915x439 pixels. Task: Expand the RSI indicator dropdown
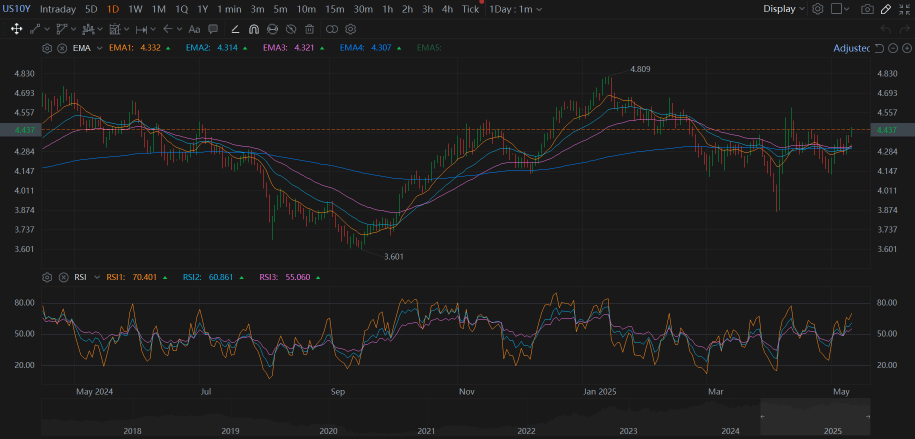click(x=96, y=277)
